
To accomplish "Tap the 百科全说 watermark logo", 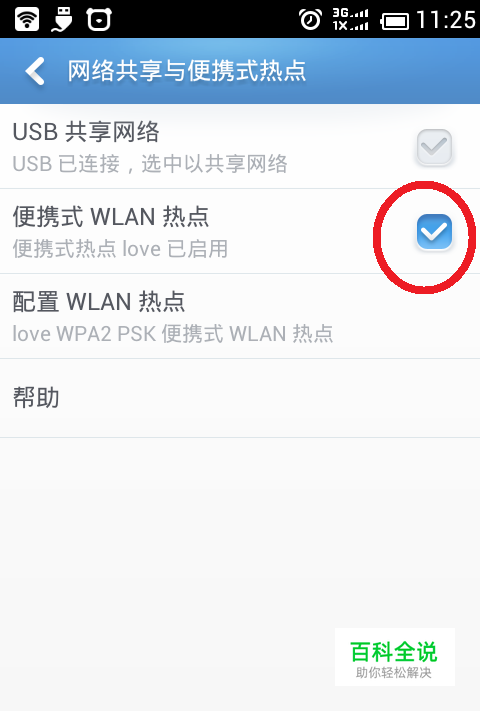I will 394,652.
